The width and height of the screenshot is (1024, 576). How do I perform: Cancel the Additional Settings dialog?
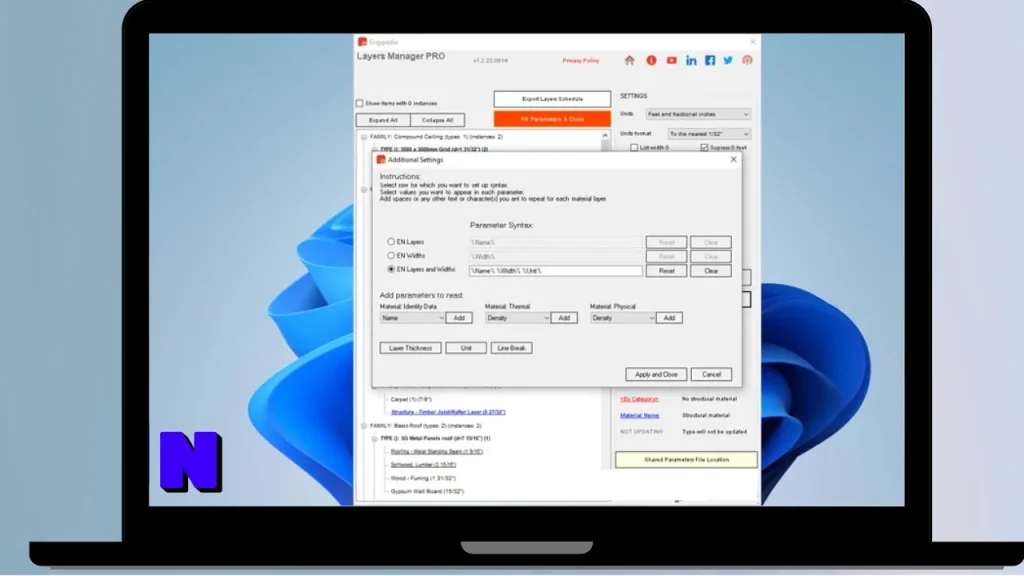pyautogui.click(x=711, y=374)
